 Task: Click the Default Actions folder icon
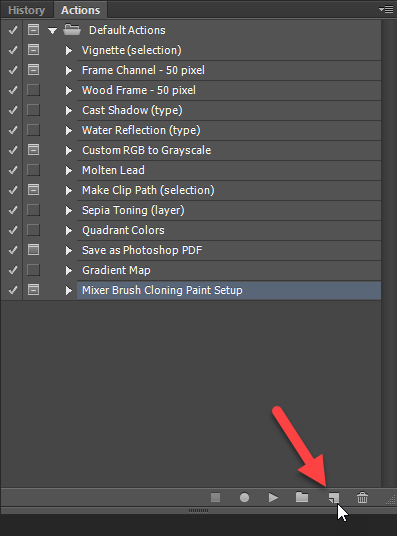[72, 30]
